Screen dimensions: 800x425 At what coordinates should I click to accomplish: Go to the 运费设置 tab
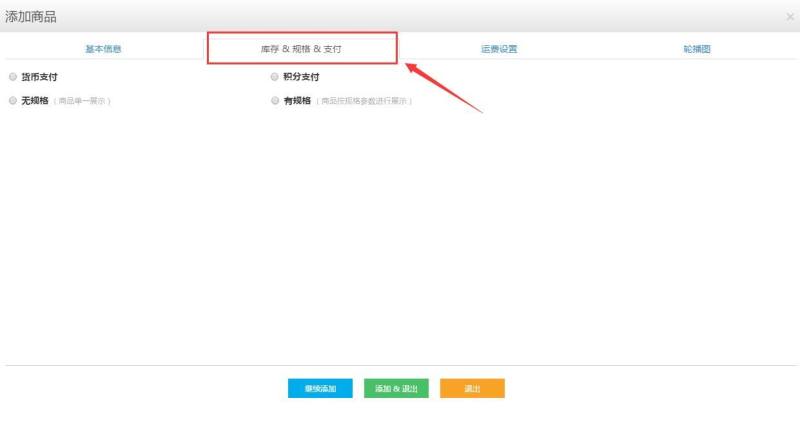click(499, 49)
